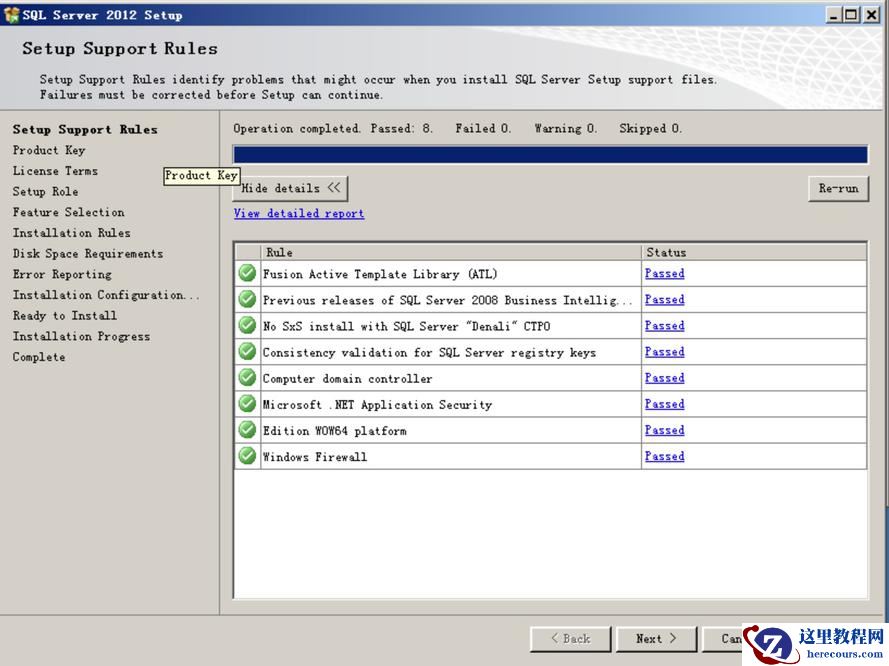Maximize the SQL Server 2012 Setup window
This screenshot has width=889, height=666.
point(852,15)
